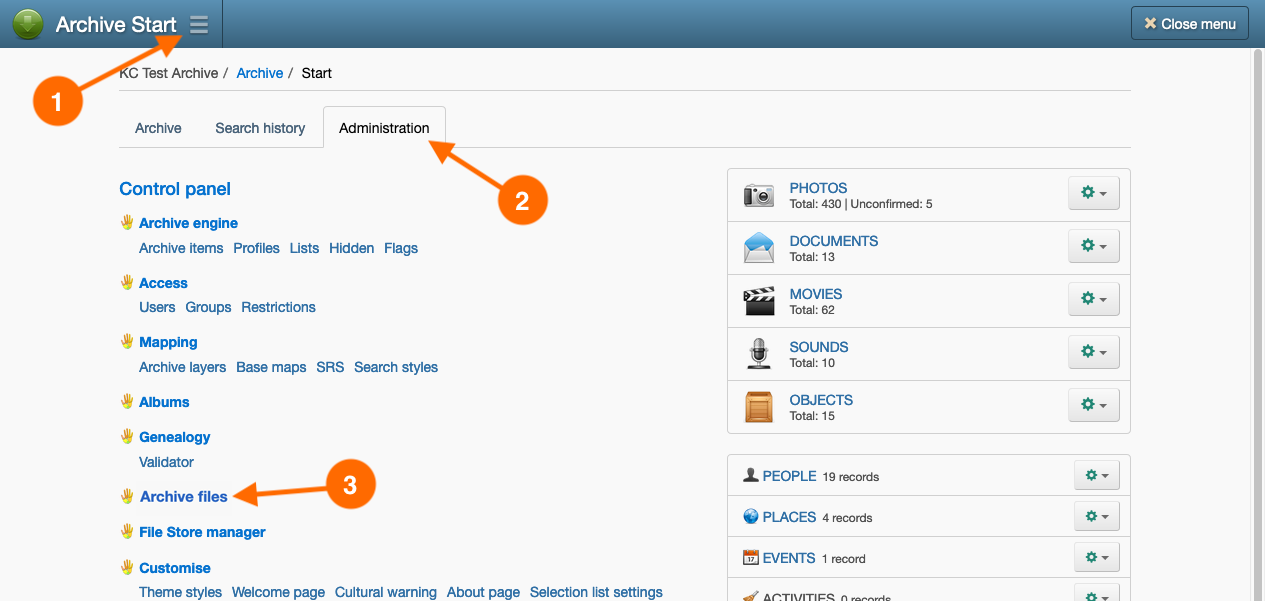Click the Movies clapperboard icon
The height and width of the screenshot is (601, 1265).
point(759,301)
